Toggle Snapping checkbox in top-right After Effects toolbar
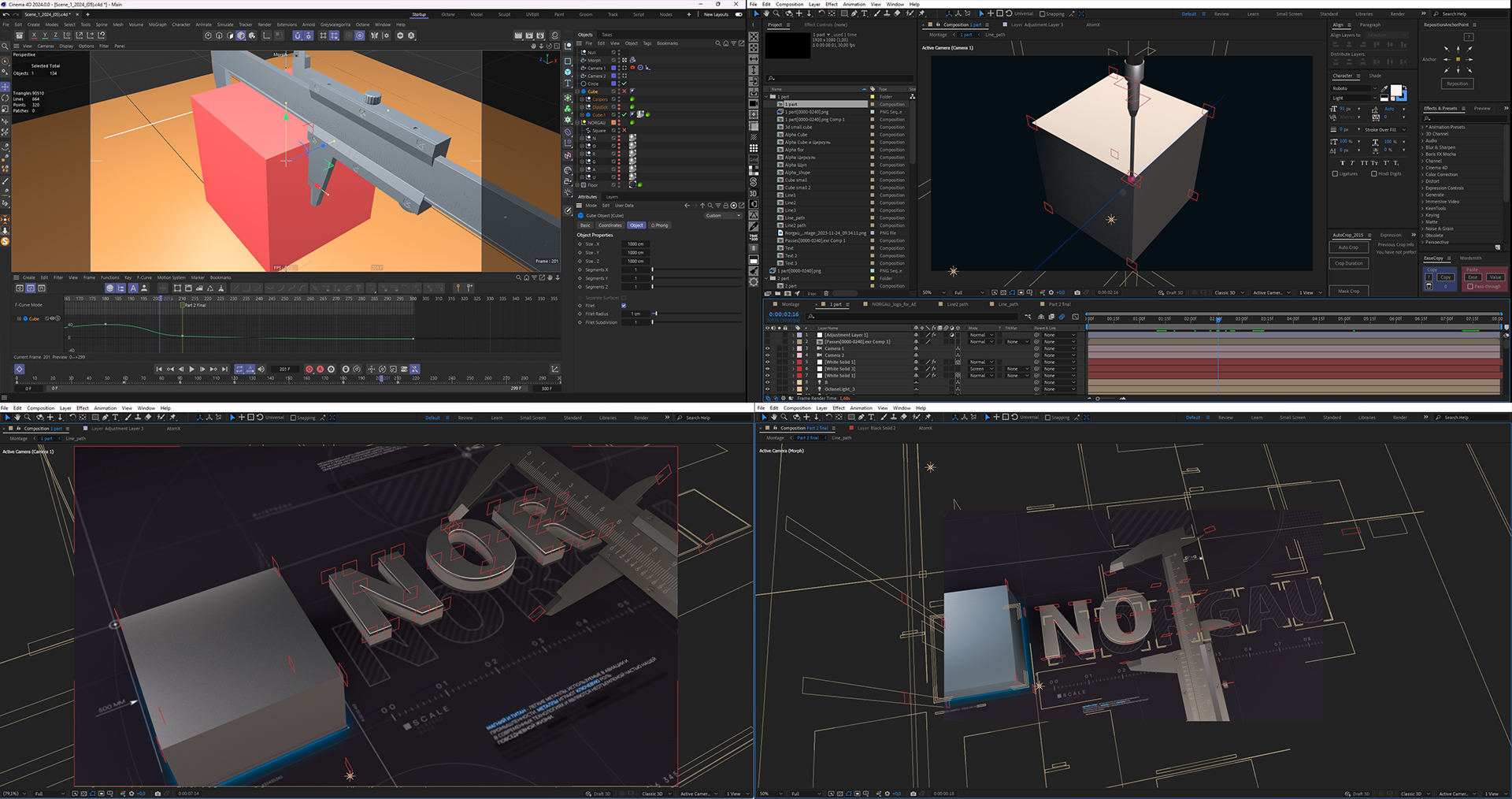1512x799 pixels. pos(1042,13)
